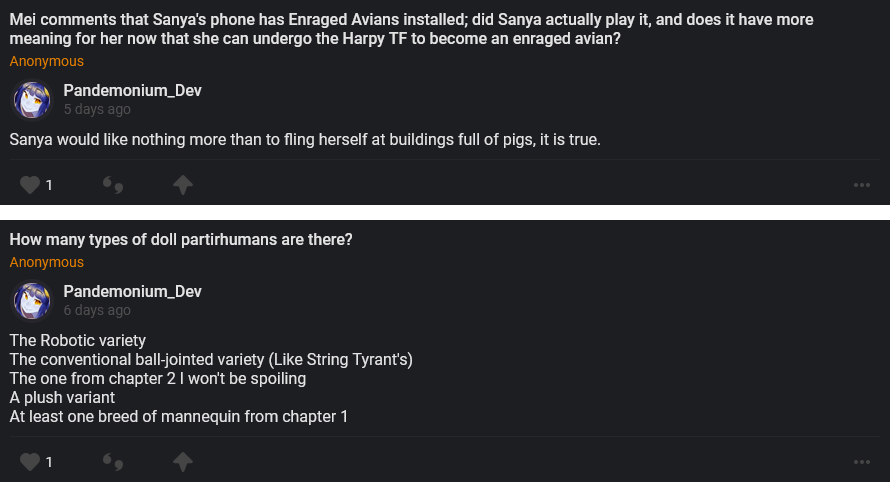This screenshot has width=890, height=482.
Task: Like the Enraged Avians answer with the heart
Action: tap(30, 185)
